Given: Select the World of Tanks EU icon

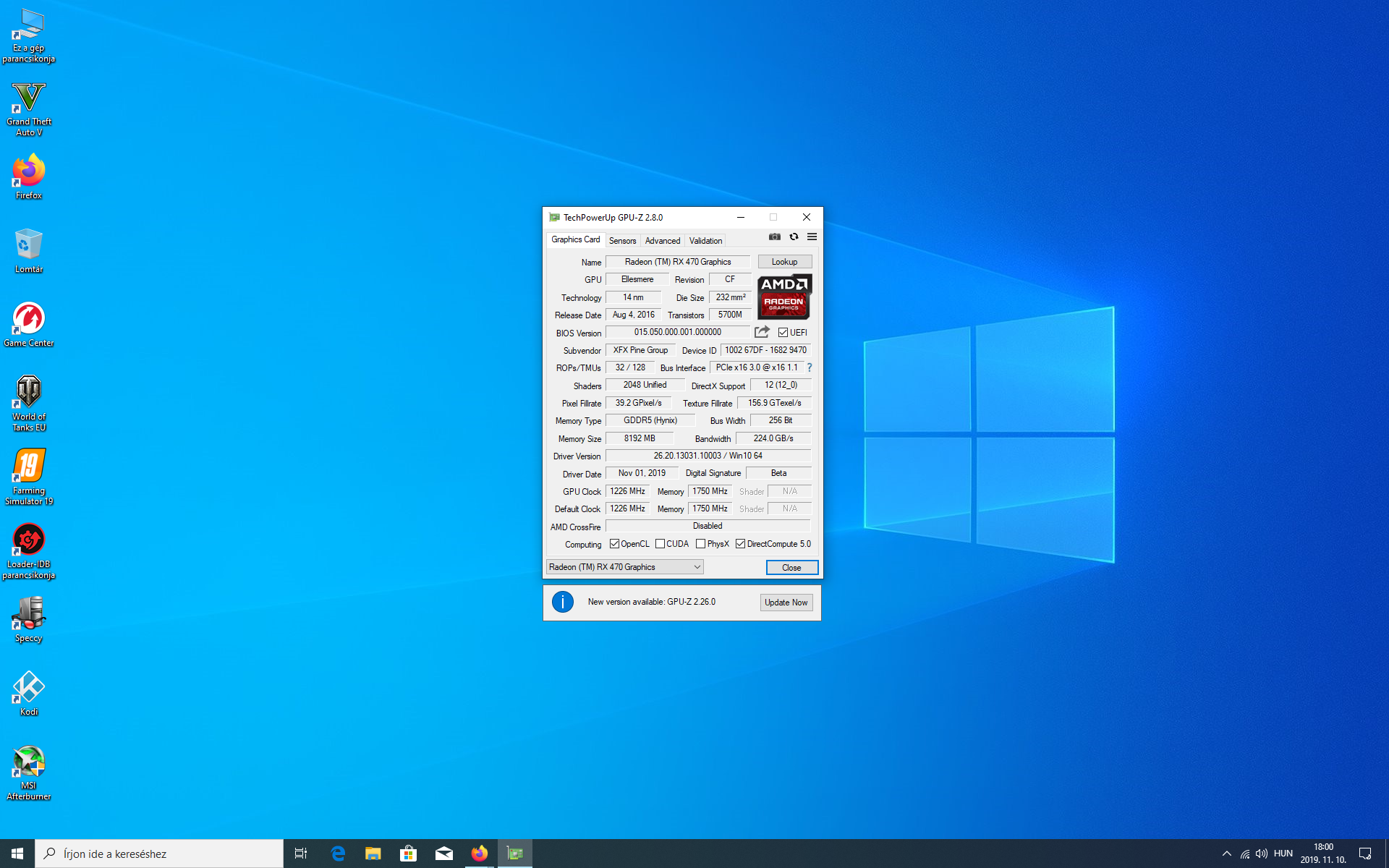Looking at the screenshot, I should tap(29, 404).
